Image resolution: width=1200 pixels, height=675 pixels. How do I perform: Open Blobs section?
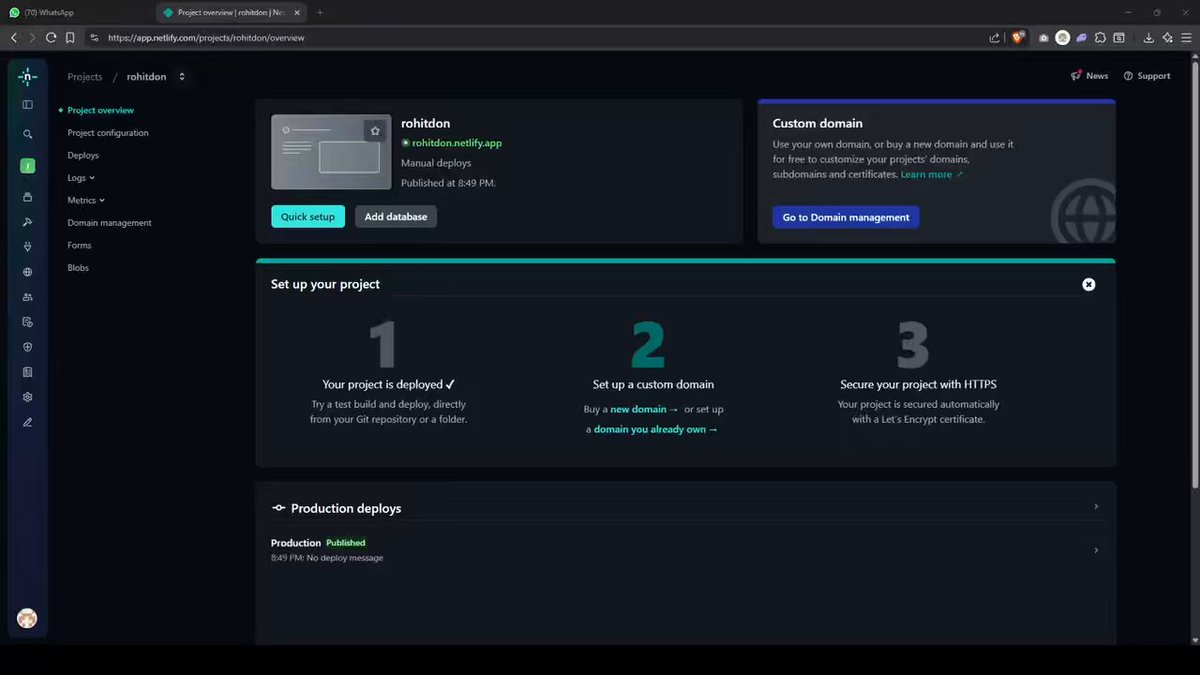coord(78,268)
